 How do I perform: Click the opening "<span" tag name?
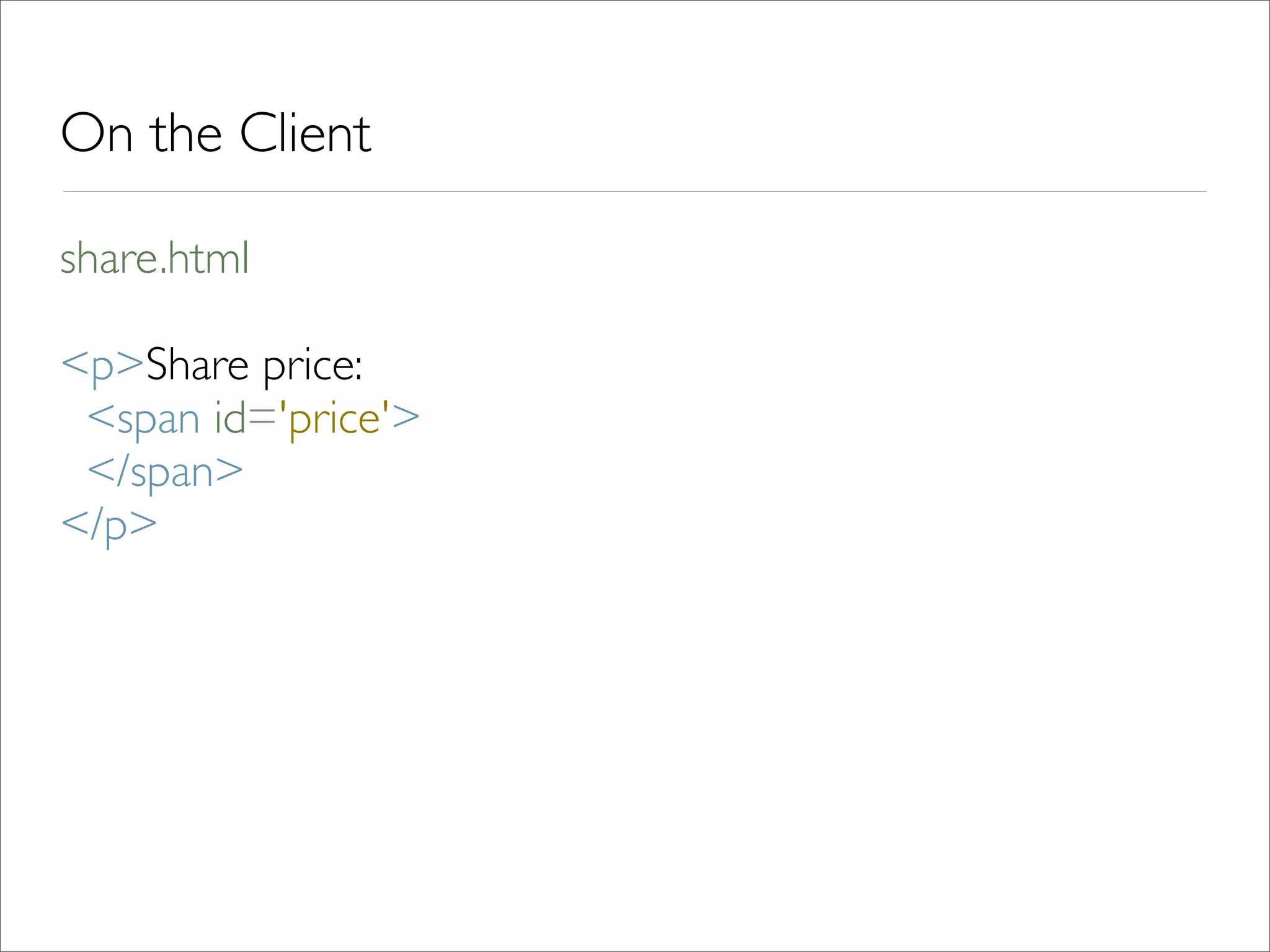144,420
